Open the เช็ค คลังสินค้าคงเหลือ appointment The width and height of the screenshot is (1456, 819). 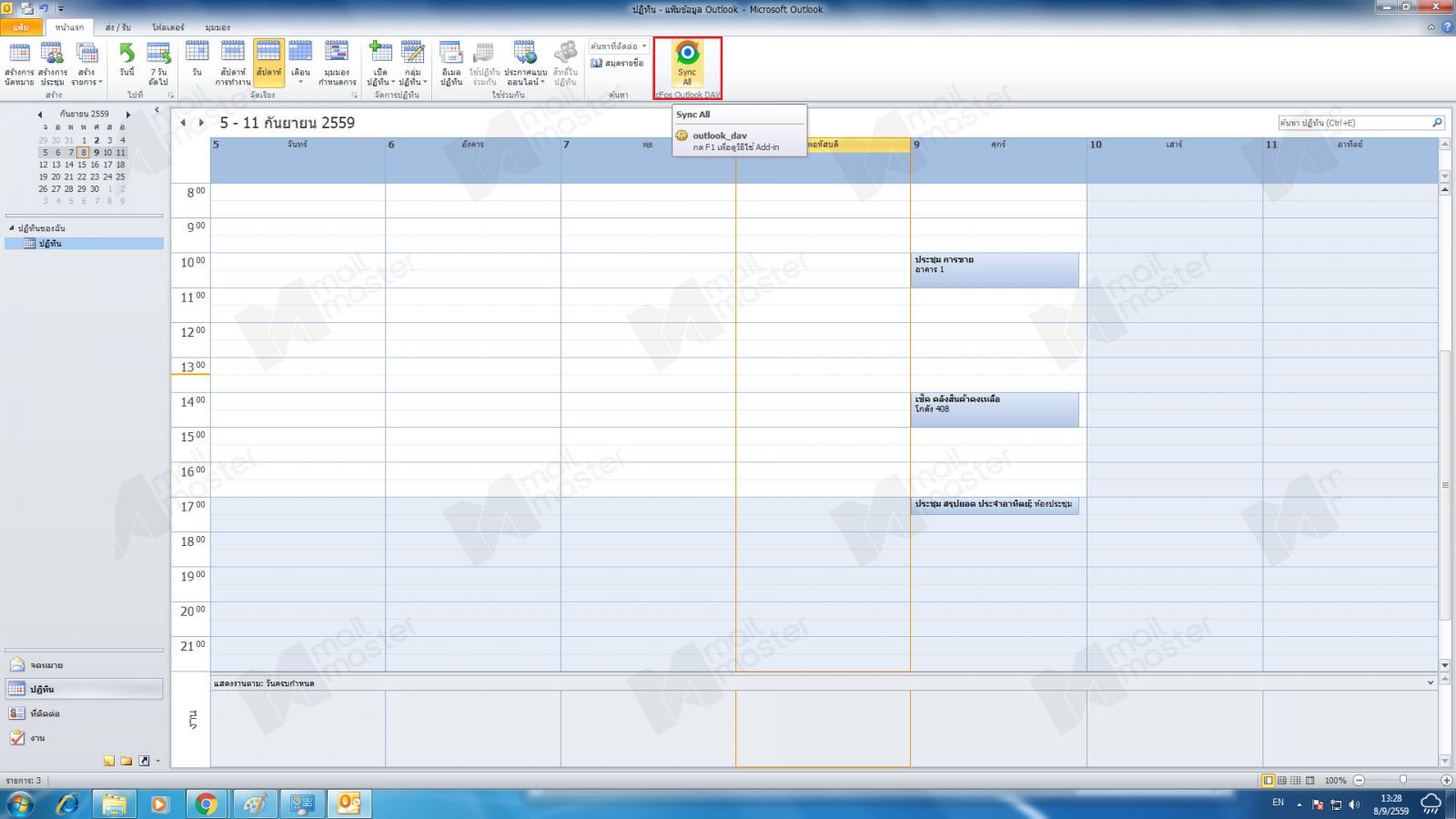click(995, 409)
